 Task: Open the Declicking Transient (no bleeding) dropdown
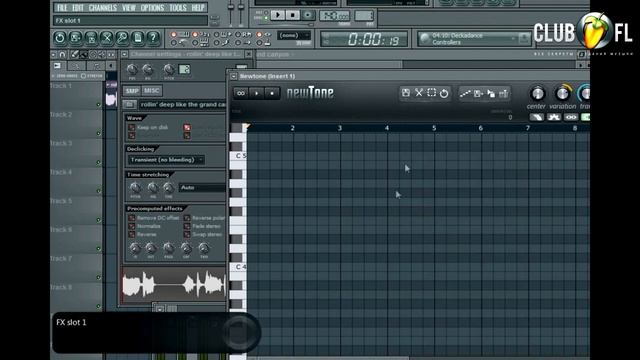coord(166,160)
